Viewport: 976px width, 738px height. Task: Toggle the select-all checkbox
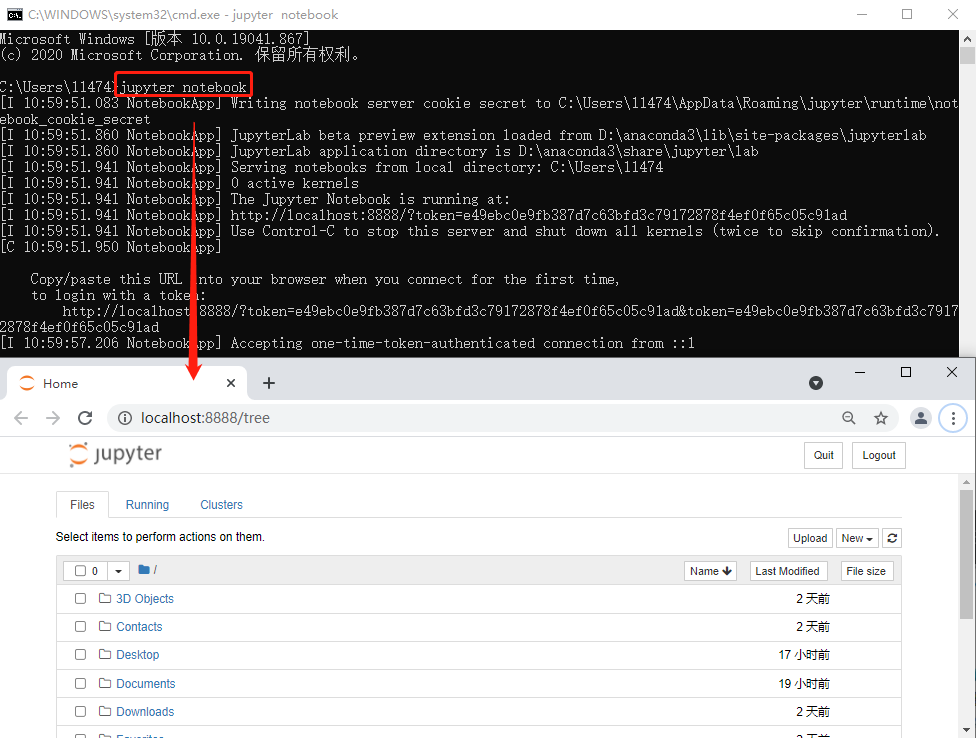click(80, 571)
